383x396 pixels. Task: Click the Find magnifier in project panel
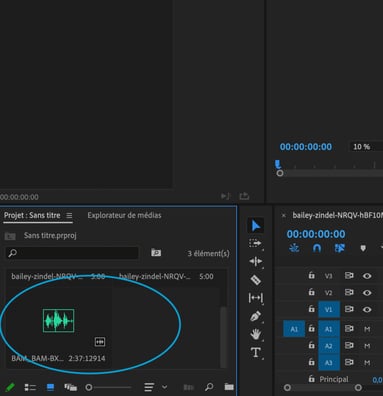[x=209, y=387]
